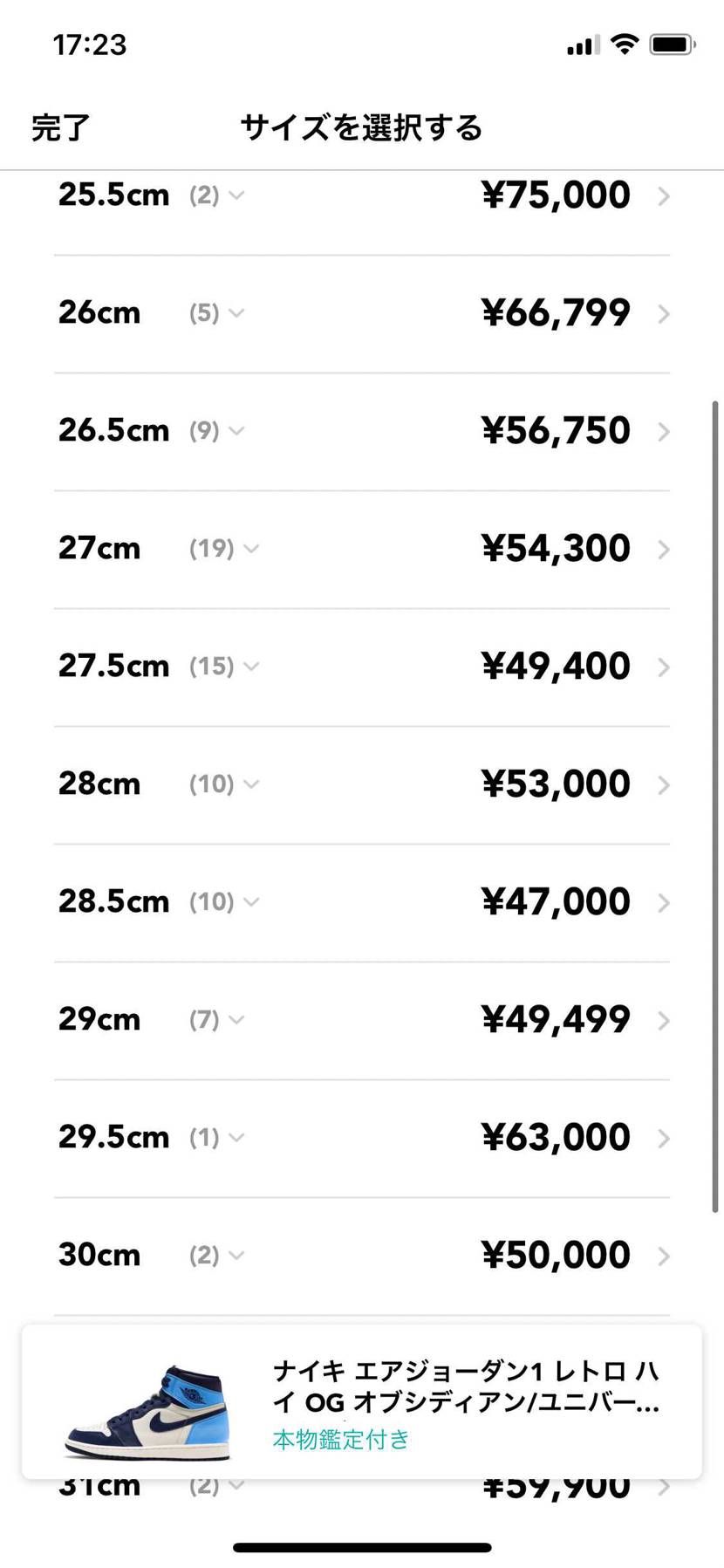
Task: Tap the battery indicator icon
Action: pos(672,45)
